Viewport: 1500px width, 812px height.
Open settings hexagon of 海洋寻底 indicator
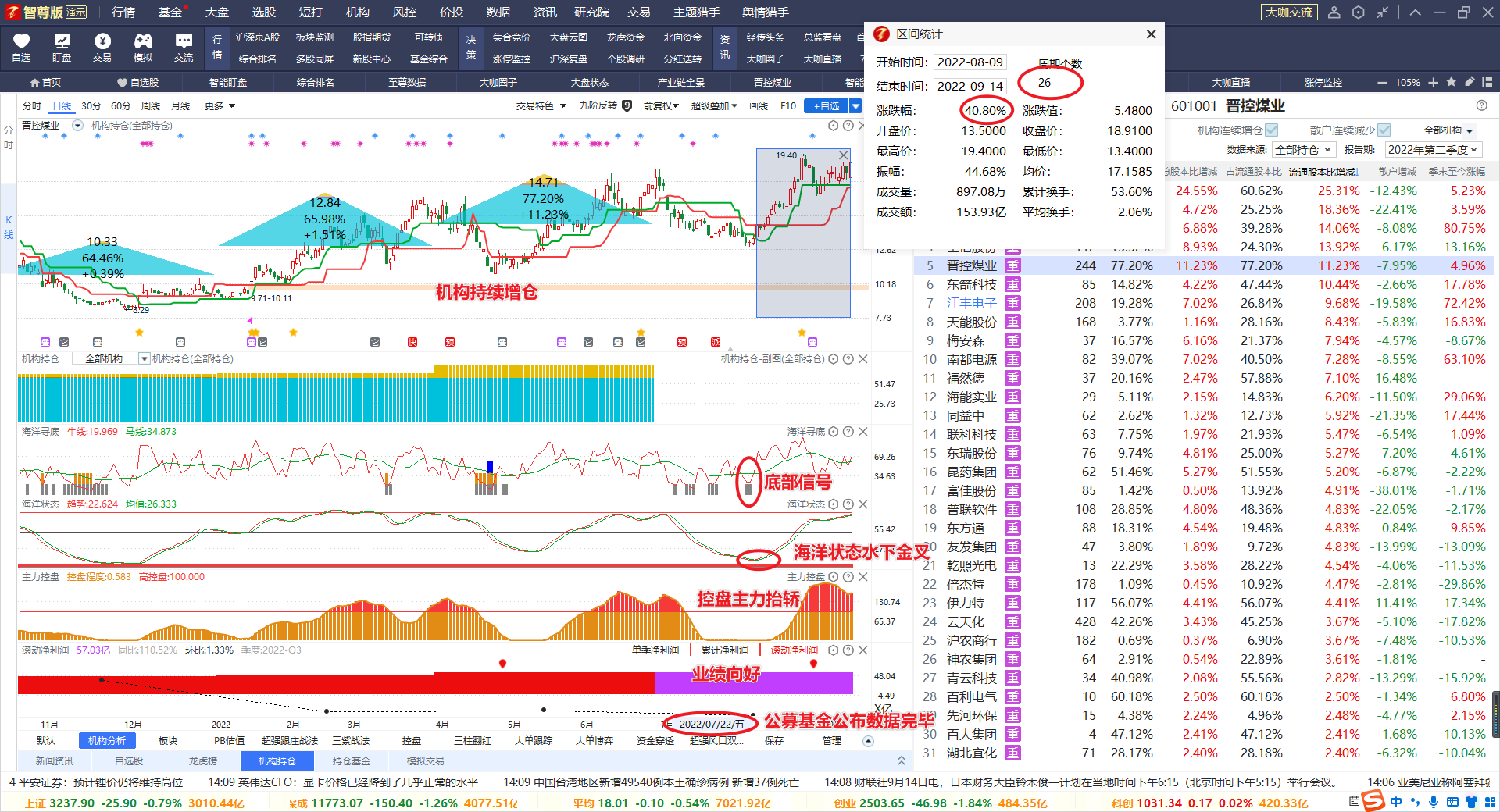click(x=834, y=432)
